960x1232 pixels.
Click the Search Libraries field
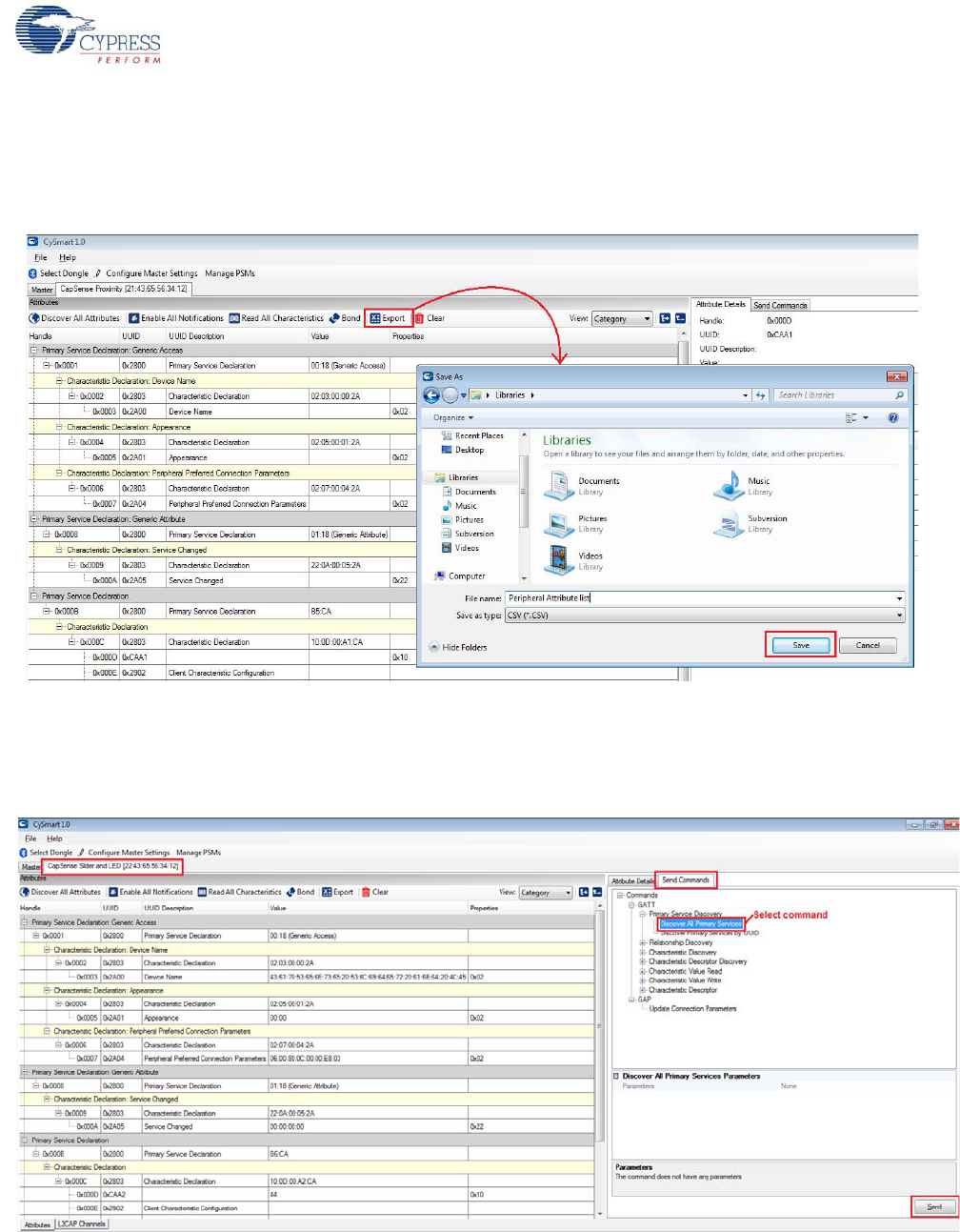pyautogui.click(x=839, y=394)
